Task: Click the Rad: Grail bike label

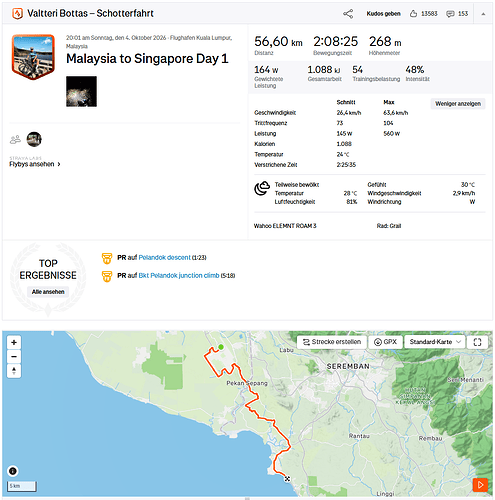Action: pos(389,226)
